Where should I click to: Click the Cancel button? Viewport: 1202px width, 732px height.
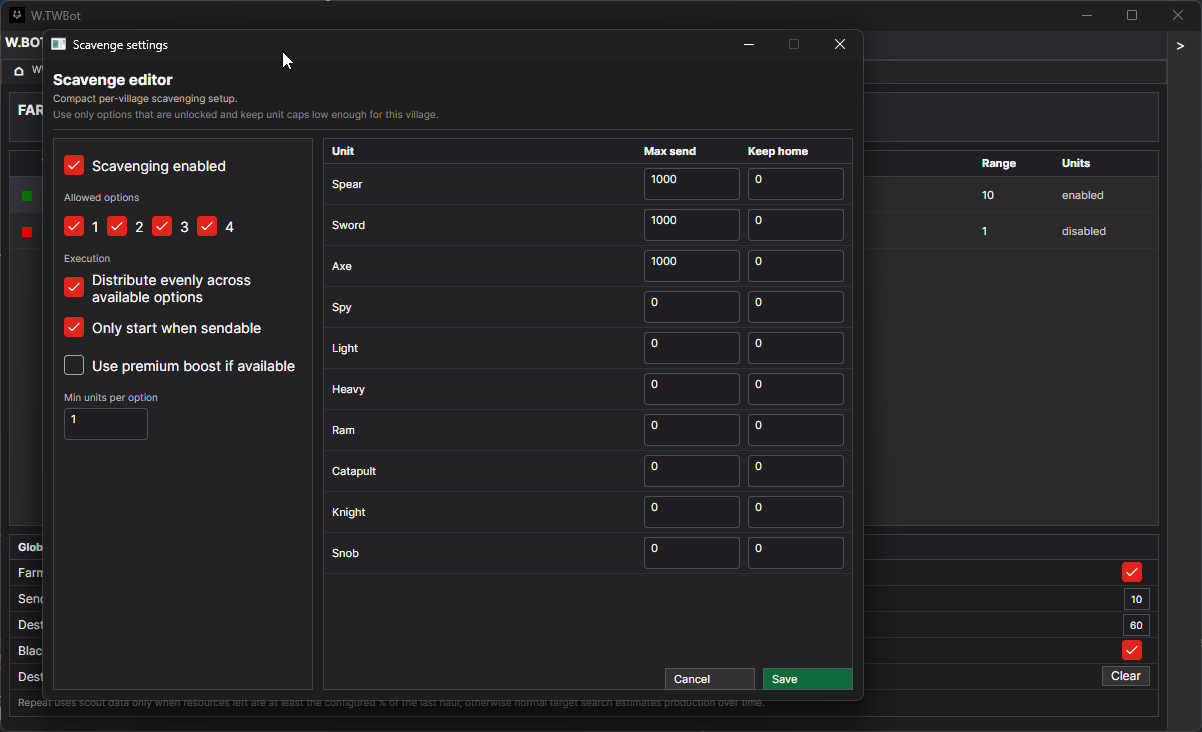pyautogui.click(x=710, y=679)
